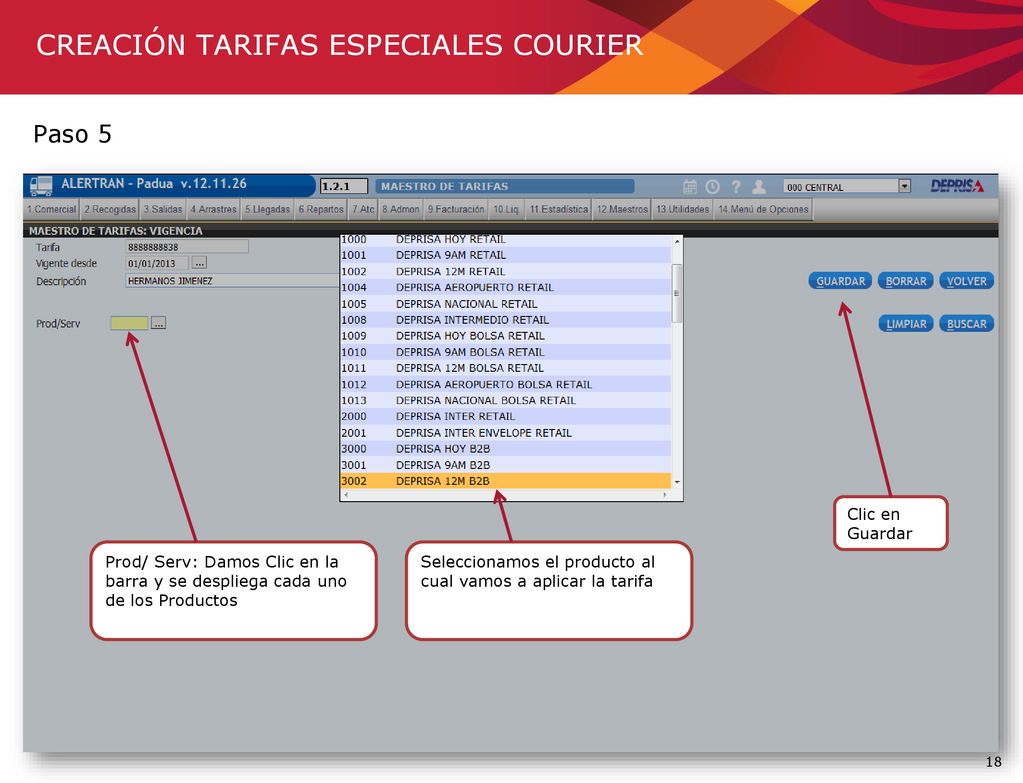
Task: Click product list vertical scrollbar thumb
Action: point(677,294)
